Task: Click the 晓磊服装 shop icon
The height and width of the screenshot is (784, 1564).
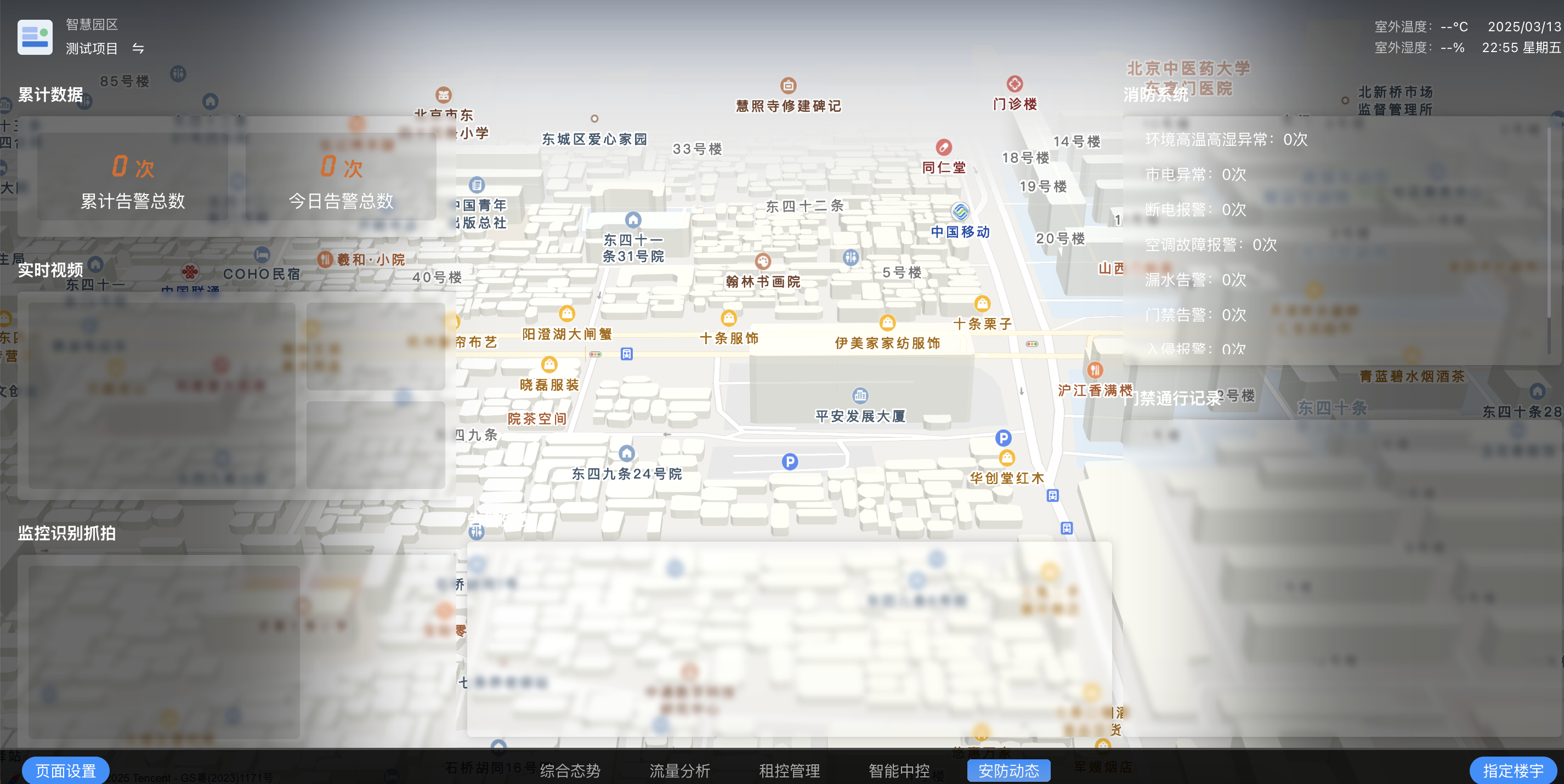Action: pos(549,365)
